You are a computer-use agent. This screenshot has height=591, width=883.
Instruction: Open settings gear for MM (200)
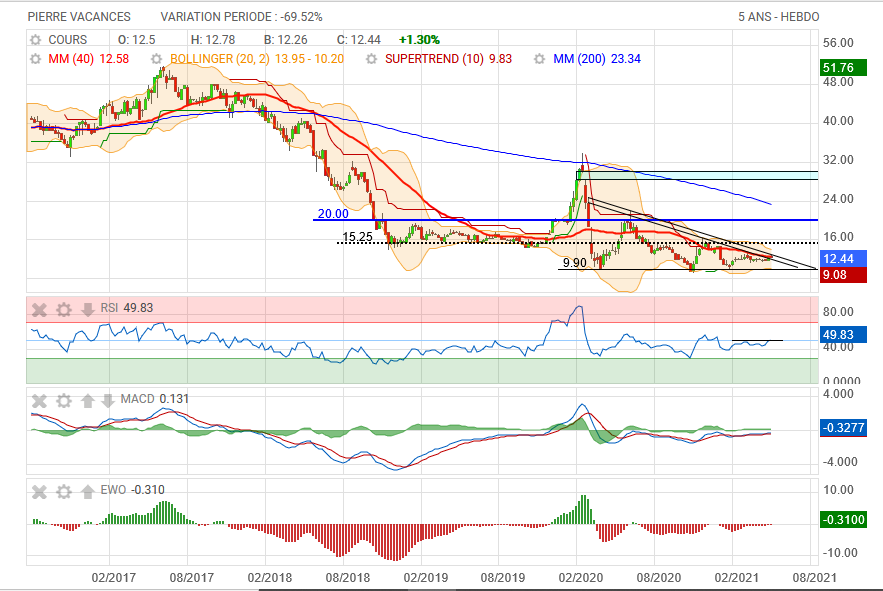(x=539, y=59)
